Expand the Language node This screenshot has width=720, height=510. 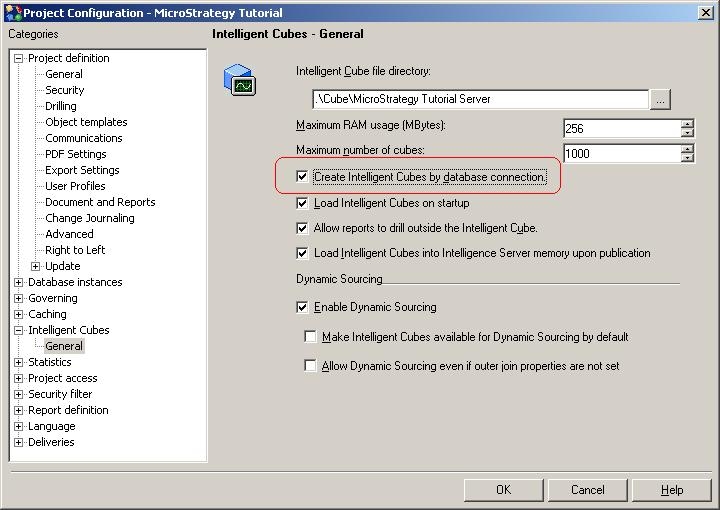(18, 426)
